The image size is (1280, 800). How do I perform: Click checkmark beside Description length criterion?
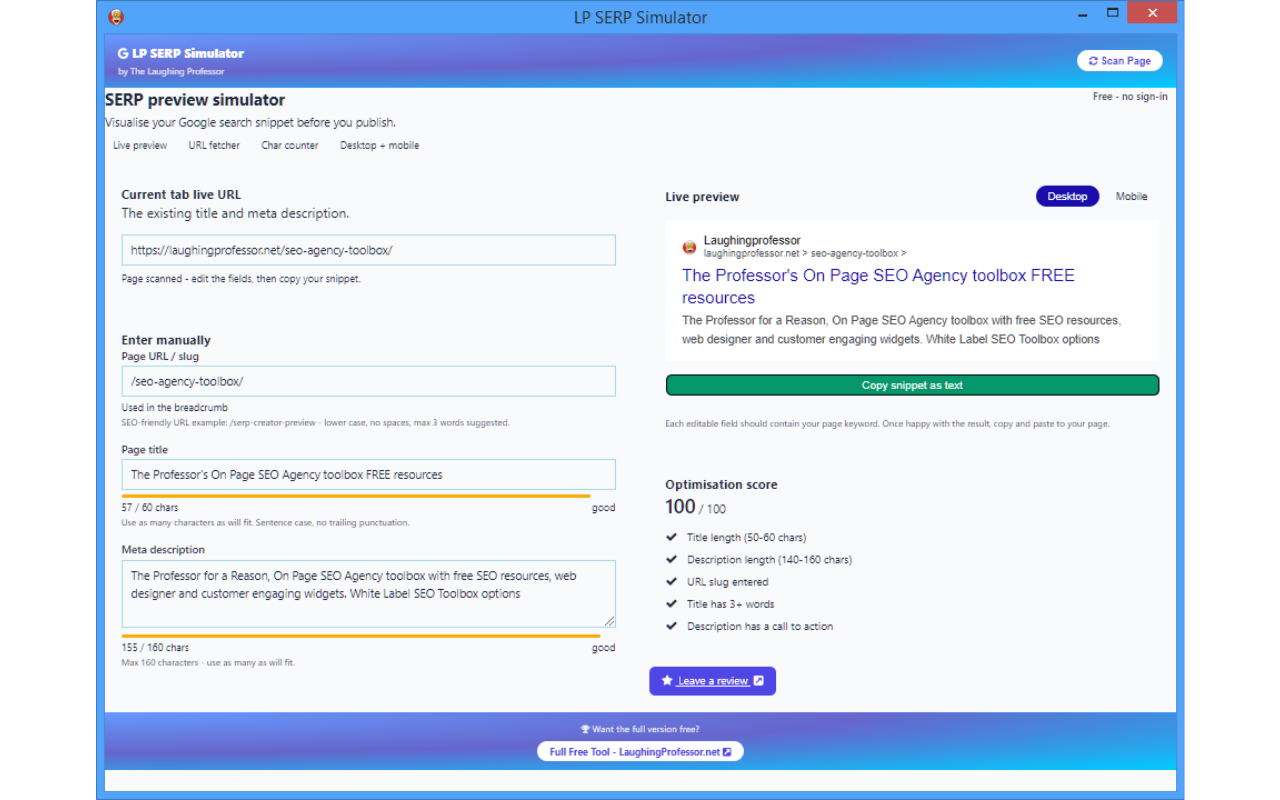672,559
